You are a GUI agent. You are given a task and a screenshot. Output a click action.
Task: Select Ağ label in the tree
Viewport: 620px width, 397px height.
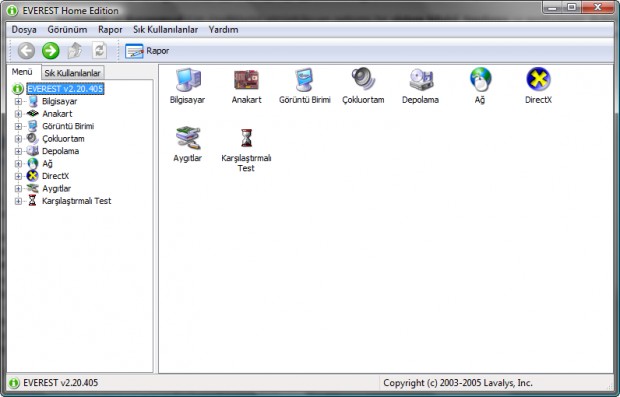(47, 163)
